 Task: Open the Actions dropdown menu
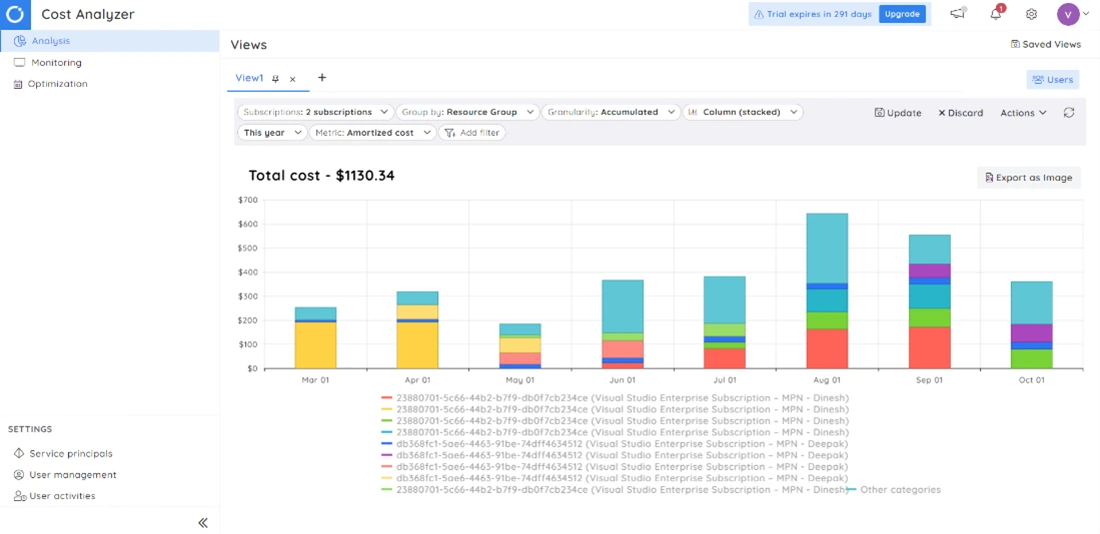click(x=1023, y=113)
